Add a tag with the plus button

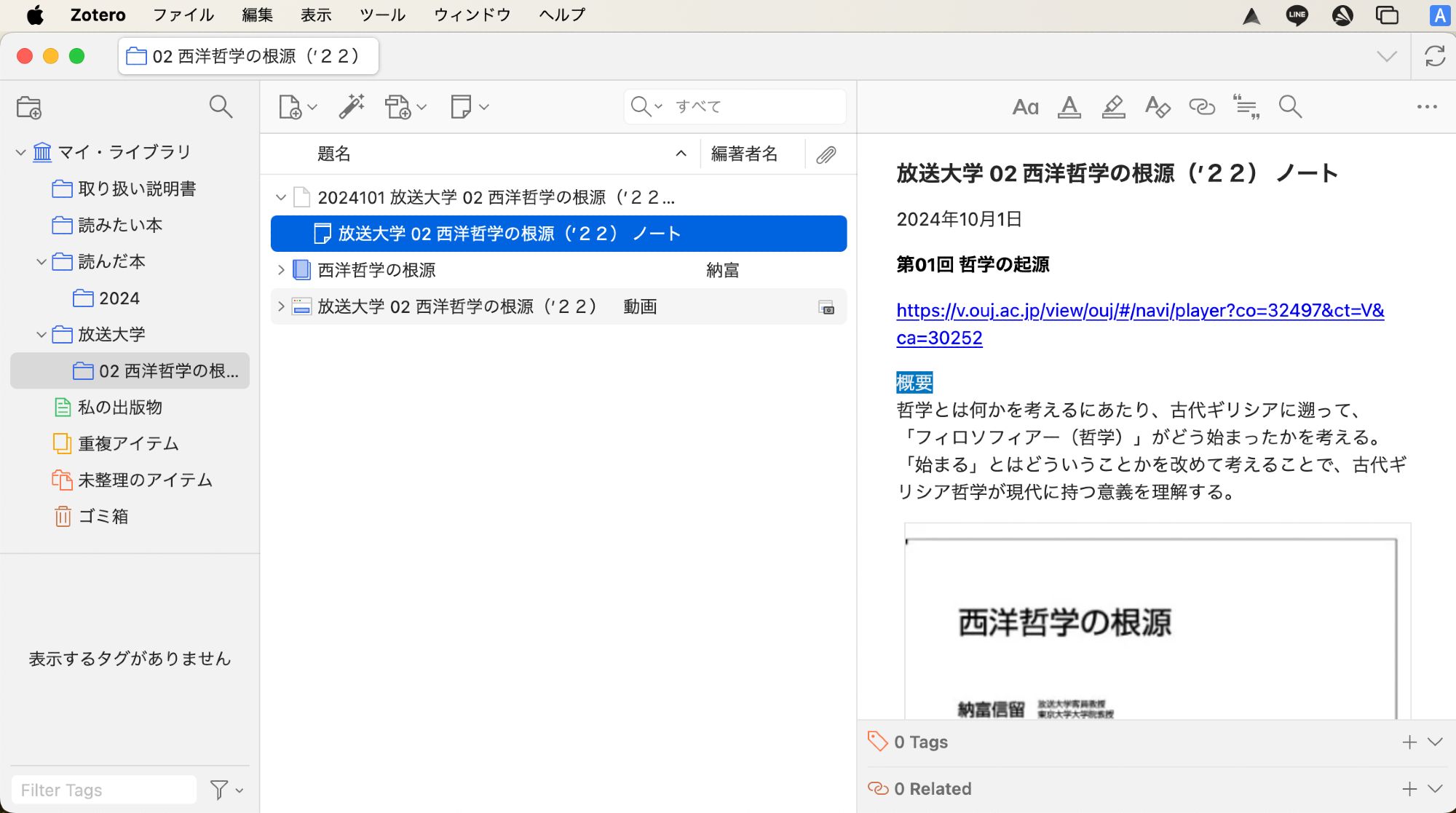1409,742
